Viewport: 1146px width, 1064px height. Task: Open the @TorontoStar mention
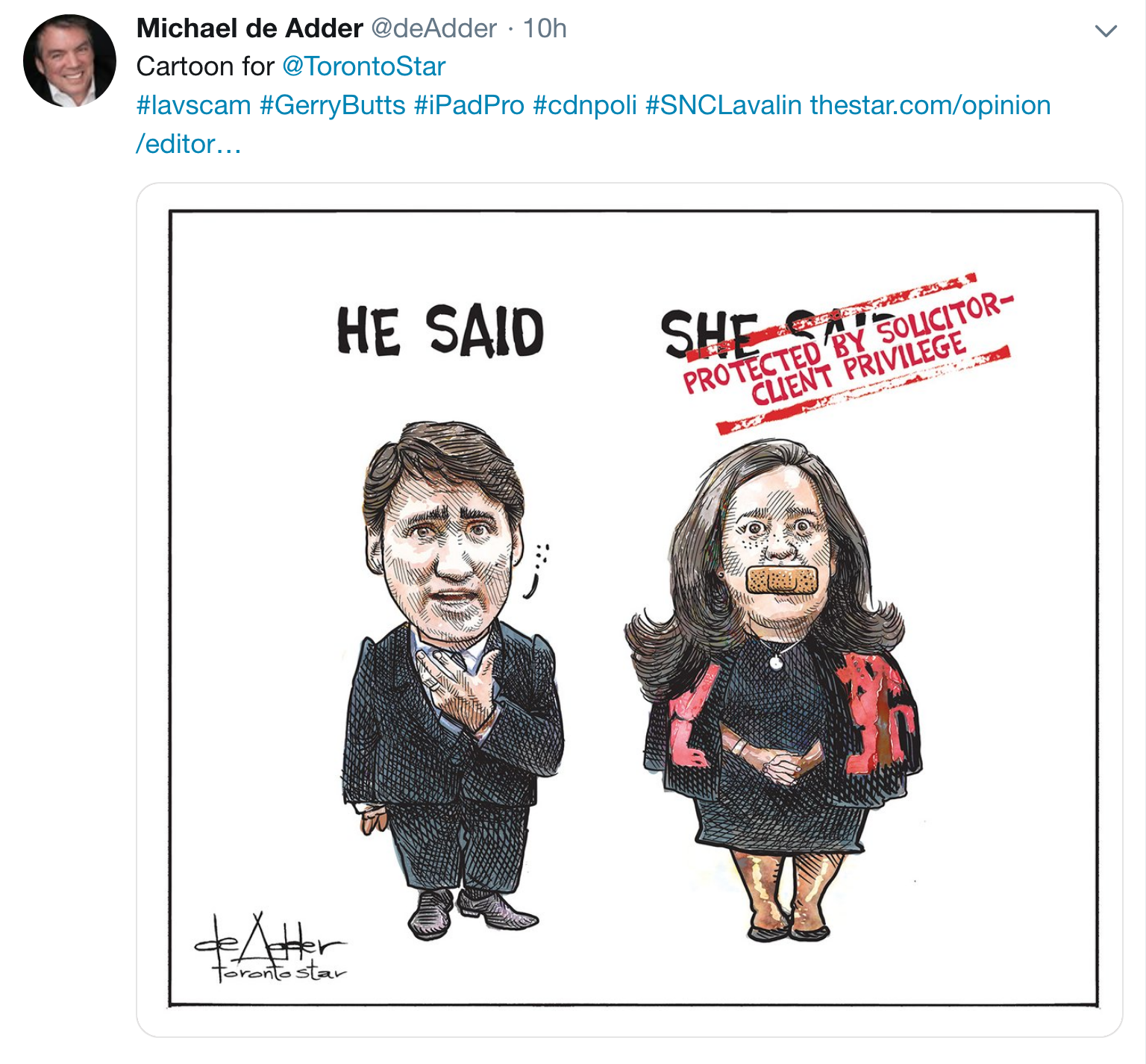(363, 66)
